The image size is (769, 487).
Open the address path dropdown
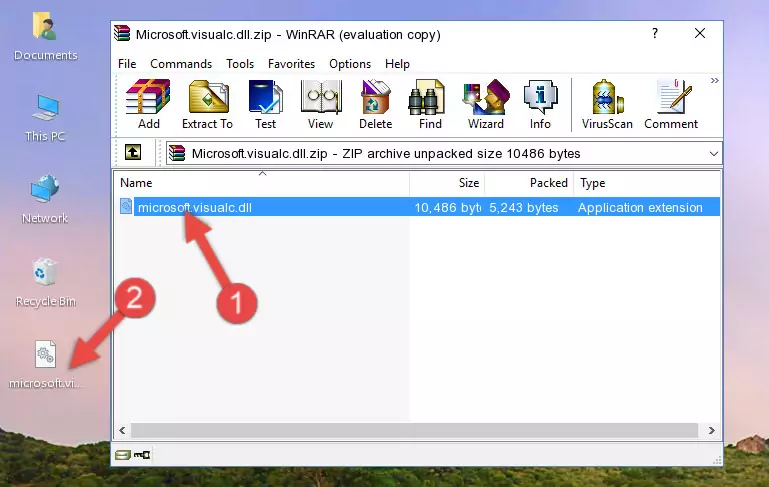tap(714, 154)
